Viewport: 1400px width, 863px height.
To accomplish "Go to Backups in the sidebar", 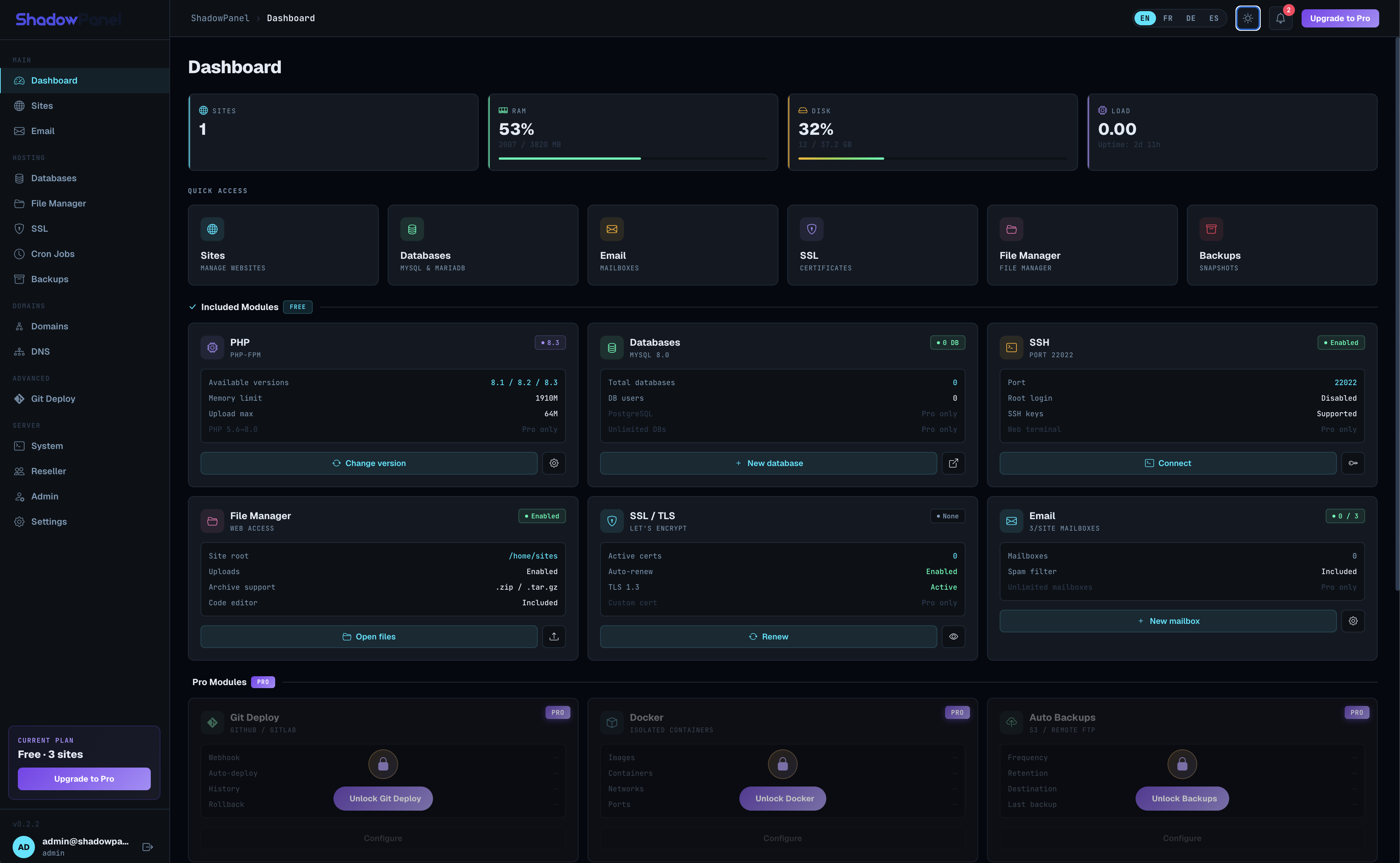I will [x=84, y=279].
